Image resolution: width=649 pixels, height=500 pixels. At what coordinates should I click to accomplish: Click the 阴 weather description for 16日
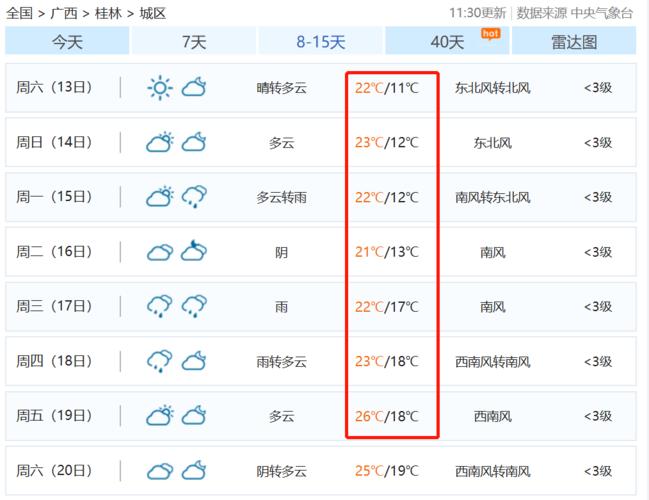click(x=281, y=252)
